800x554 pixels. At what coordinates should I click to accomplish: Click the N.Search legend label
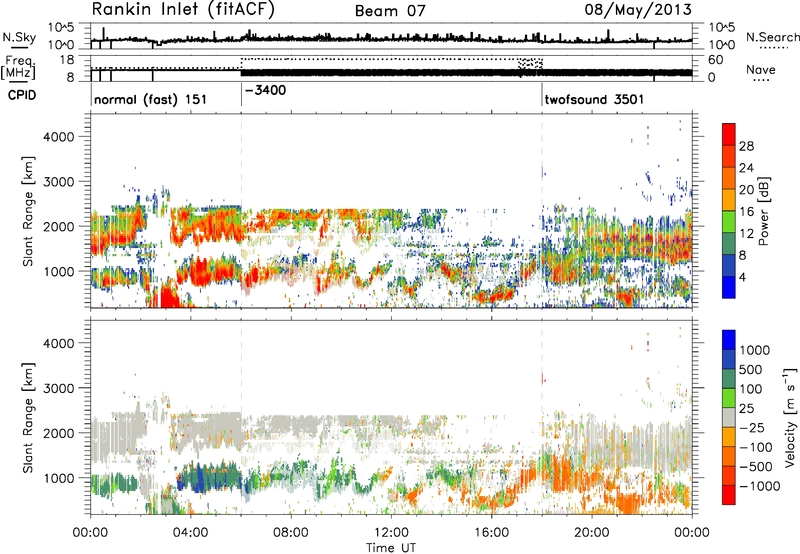(772, 37)
